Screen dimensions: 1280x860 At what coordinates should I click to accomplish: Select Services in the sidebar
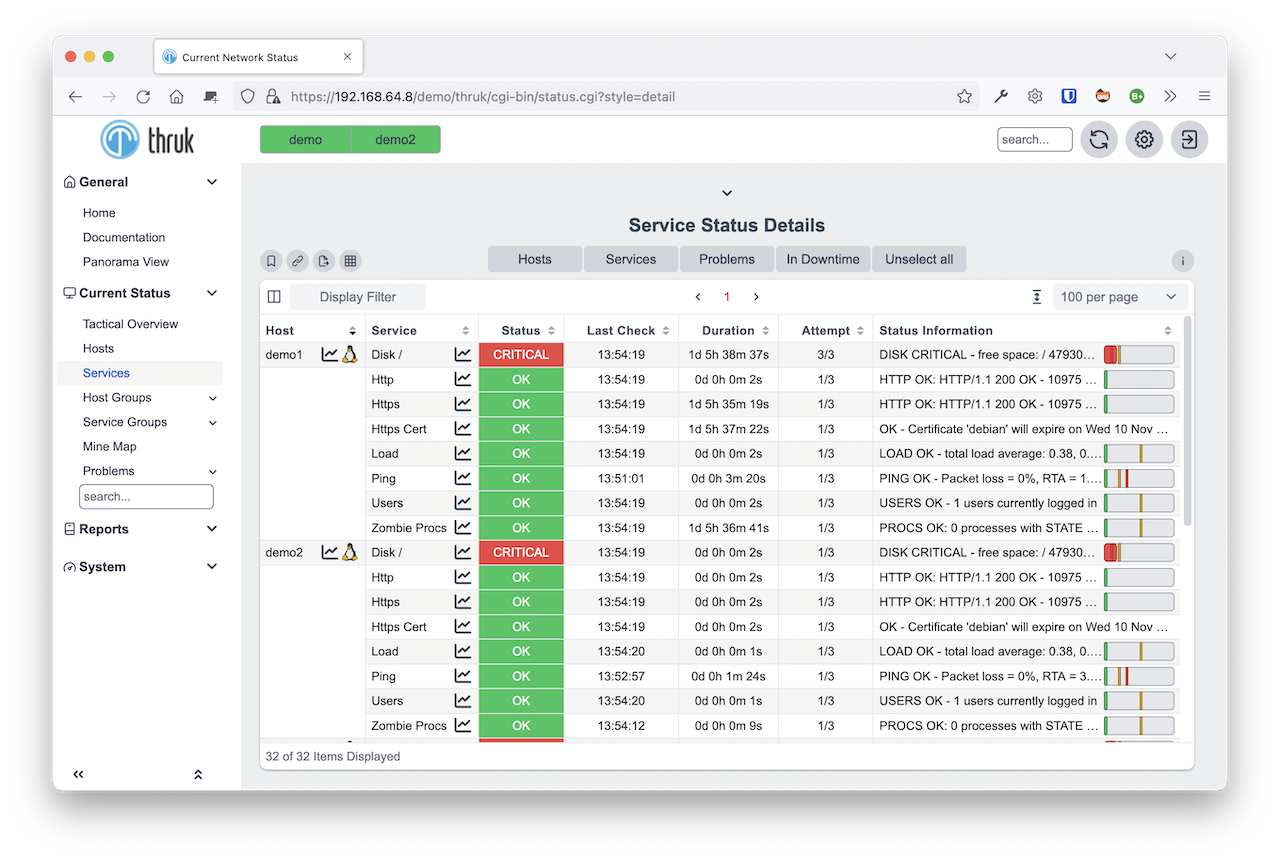[x=106, y=373]
